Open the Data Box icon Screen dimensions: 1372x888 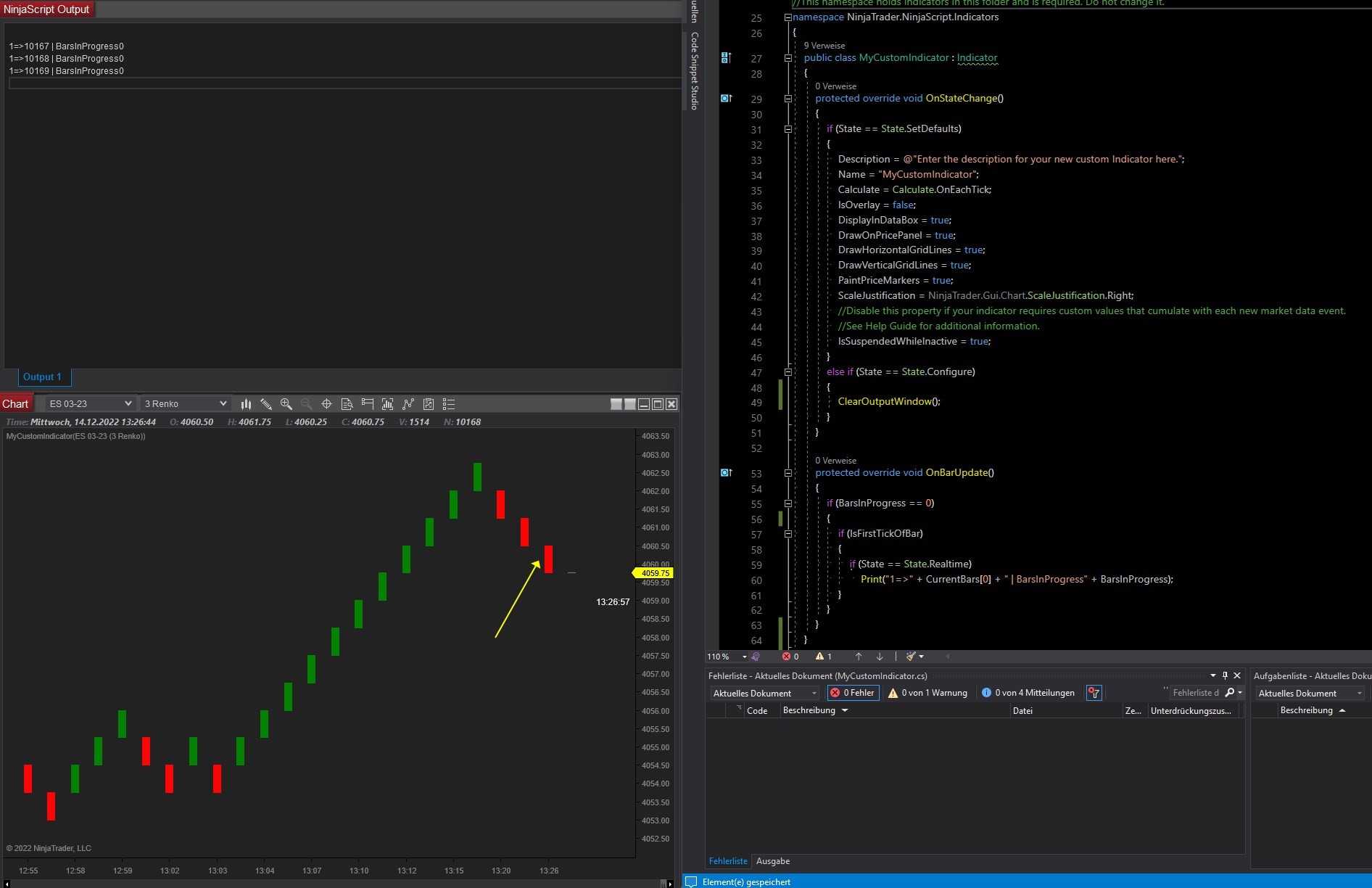click(x=347, y=404)
